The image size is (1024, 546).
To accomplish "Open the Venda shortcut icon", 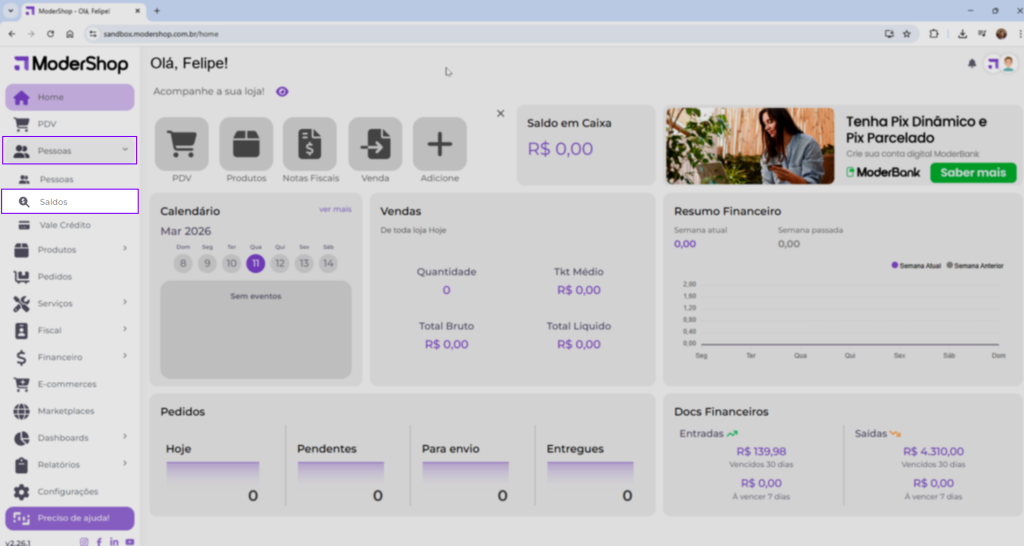I will pyautogui.click(x=375, y=144).
